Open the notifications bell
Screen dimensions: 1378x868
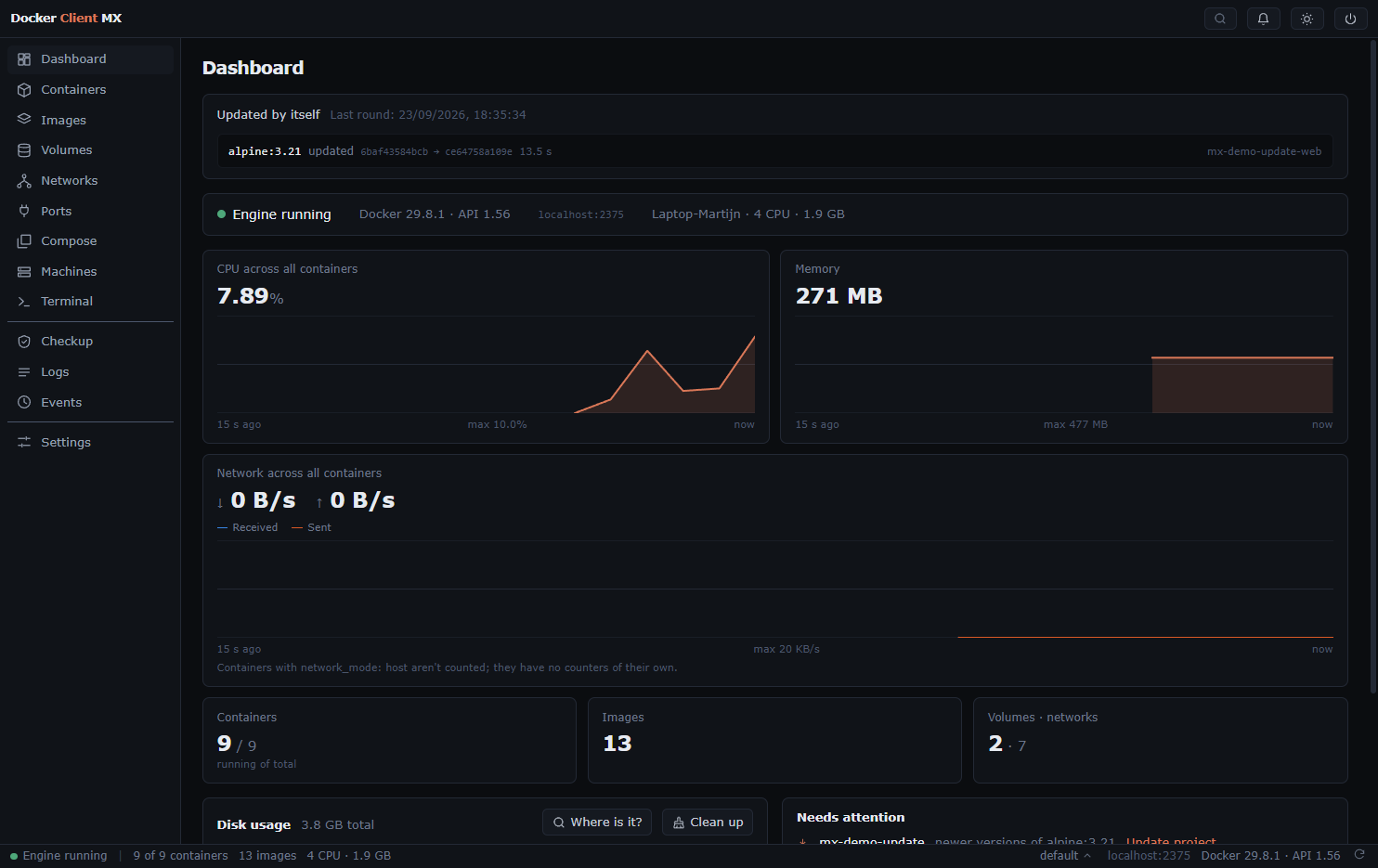(1263, 19)
